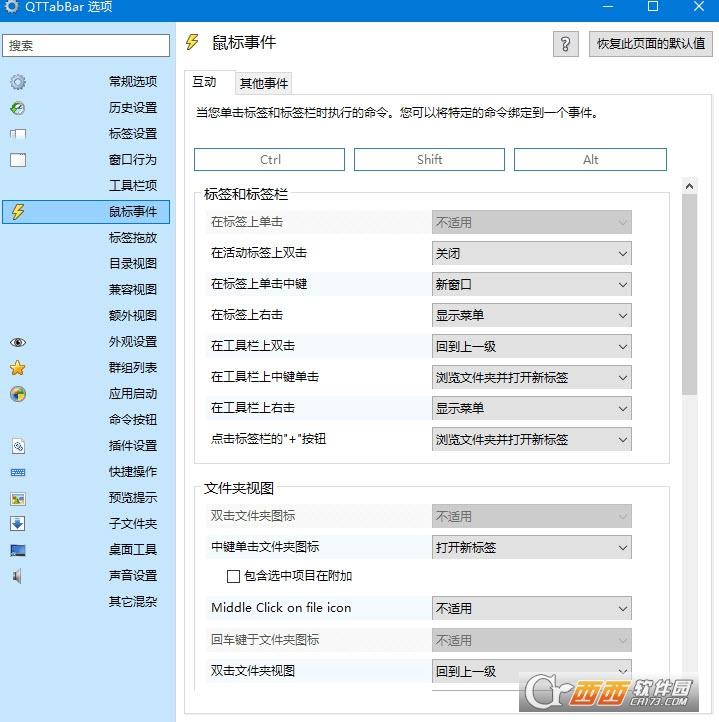719x722 pixels.
Task: Toggle the Ctrl modifier button
Action: 269,159
